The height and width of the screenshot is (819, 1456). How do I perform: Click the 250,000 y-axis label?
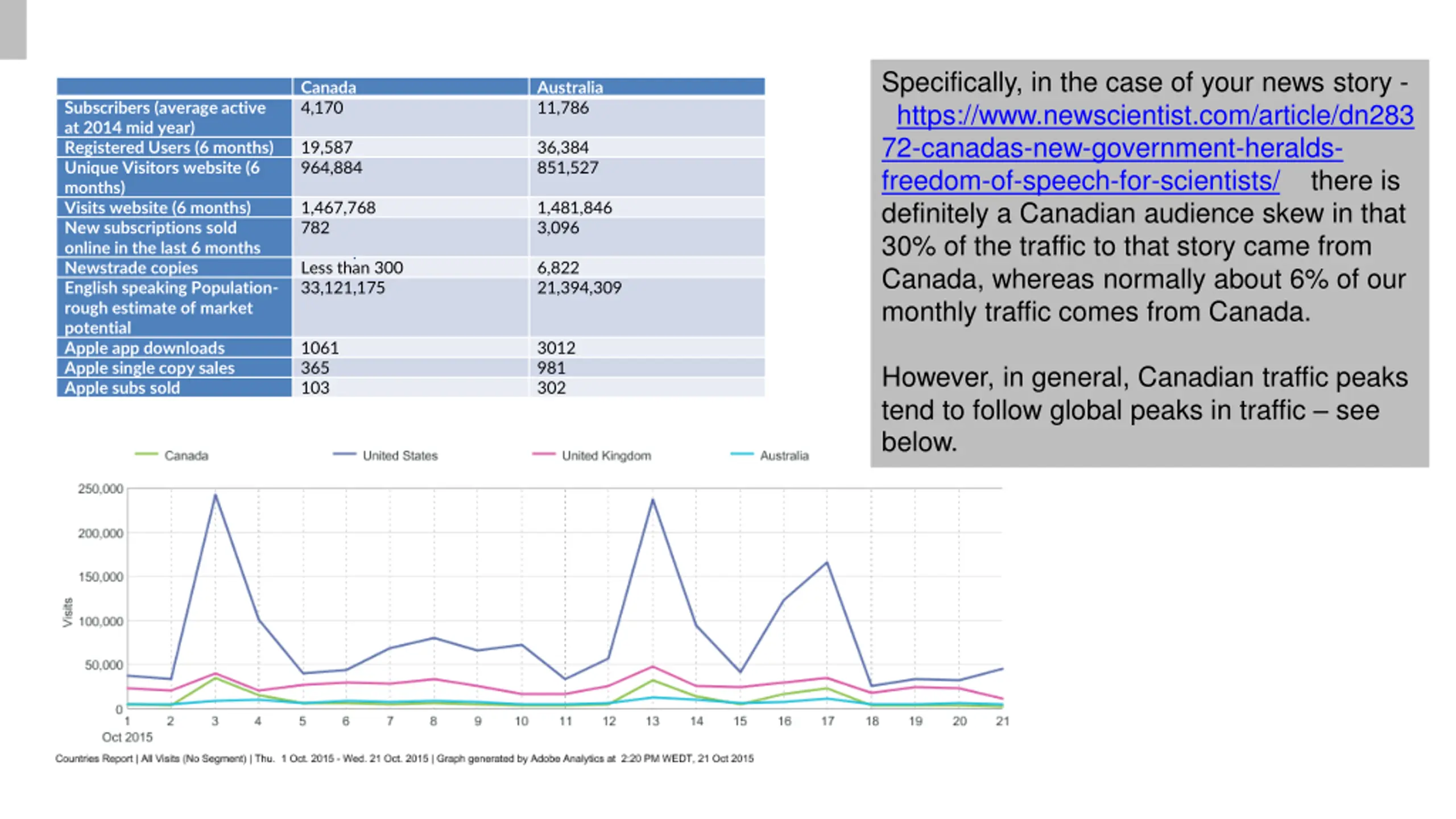pyautogui.click(x=100, y=489)
